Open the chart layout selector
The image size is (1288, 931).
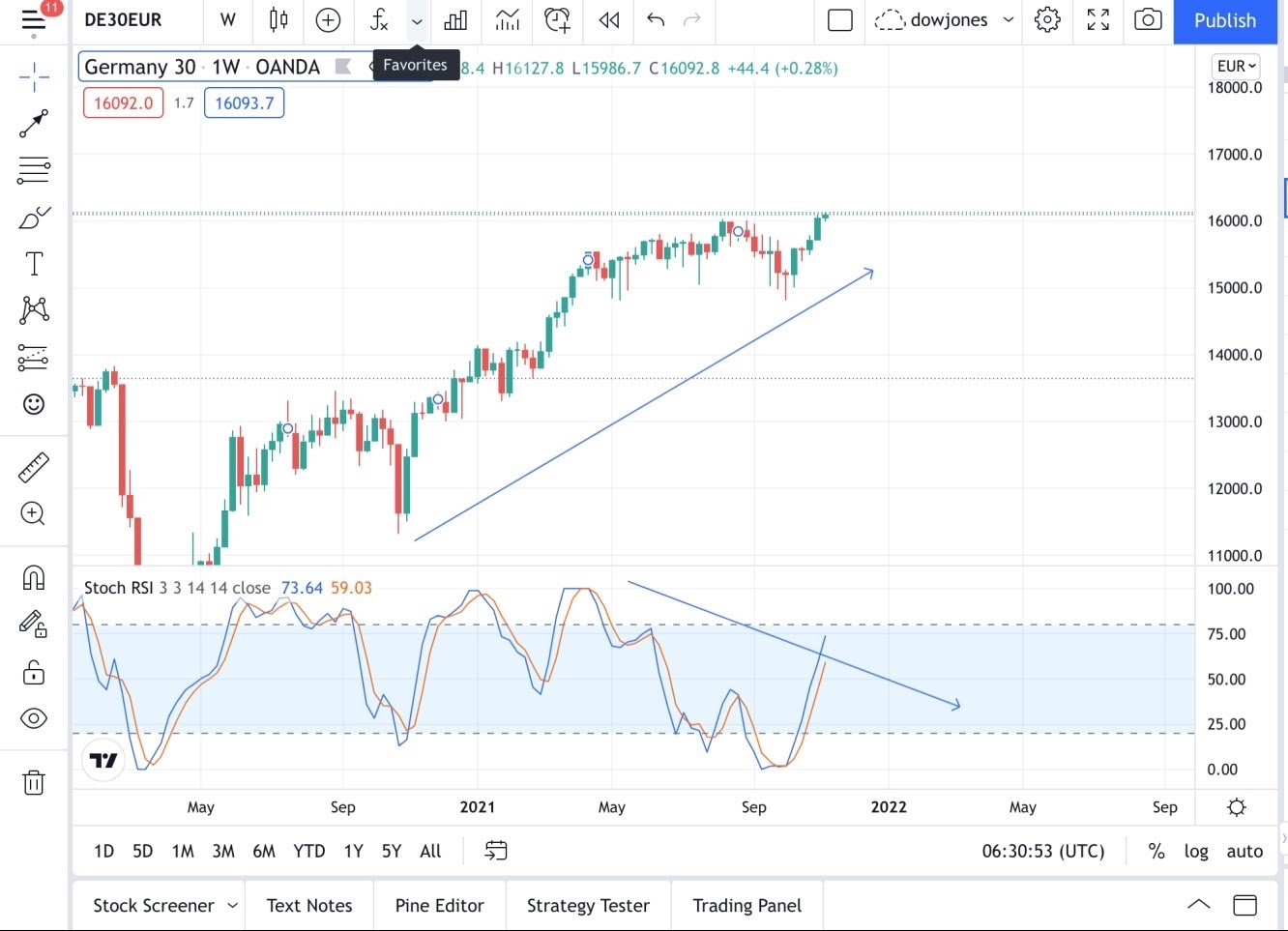coord(840,20)
